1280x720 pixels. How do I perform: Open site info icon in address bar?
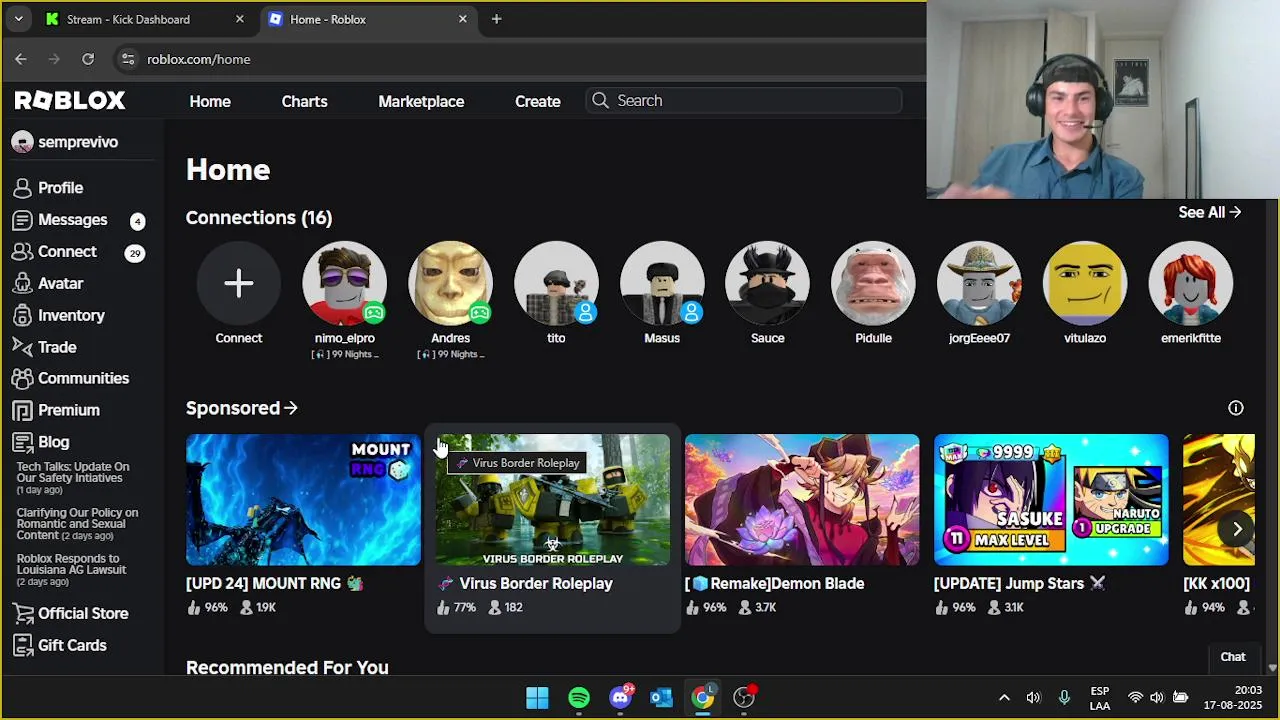[x=128, y=59]
